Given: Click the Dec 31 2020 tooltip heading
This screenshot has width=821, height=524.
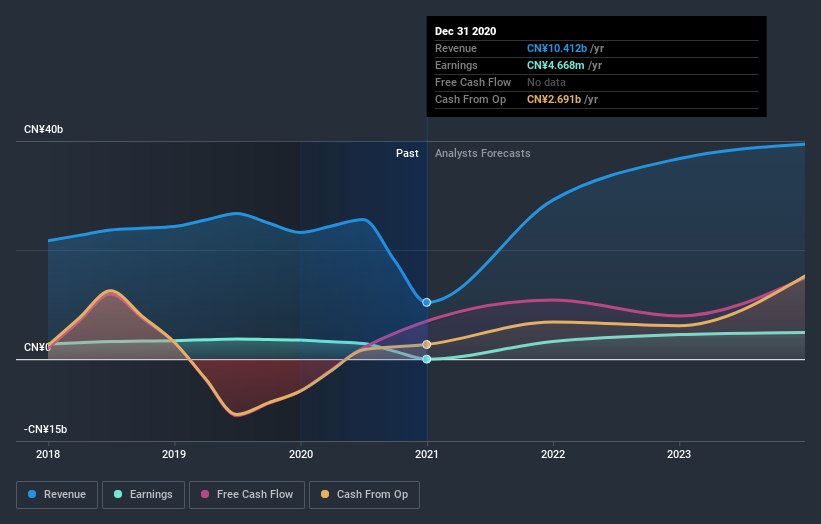Looking at the screenshot, I should pyautogui.click(x=465, y=31).
